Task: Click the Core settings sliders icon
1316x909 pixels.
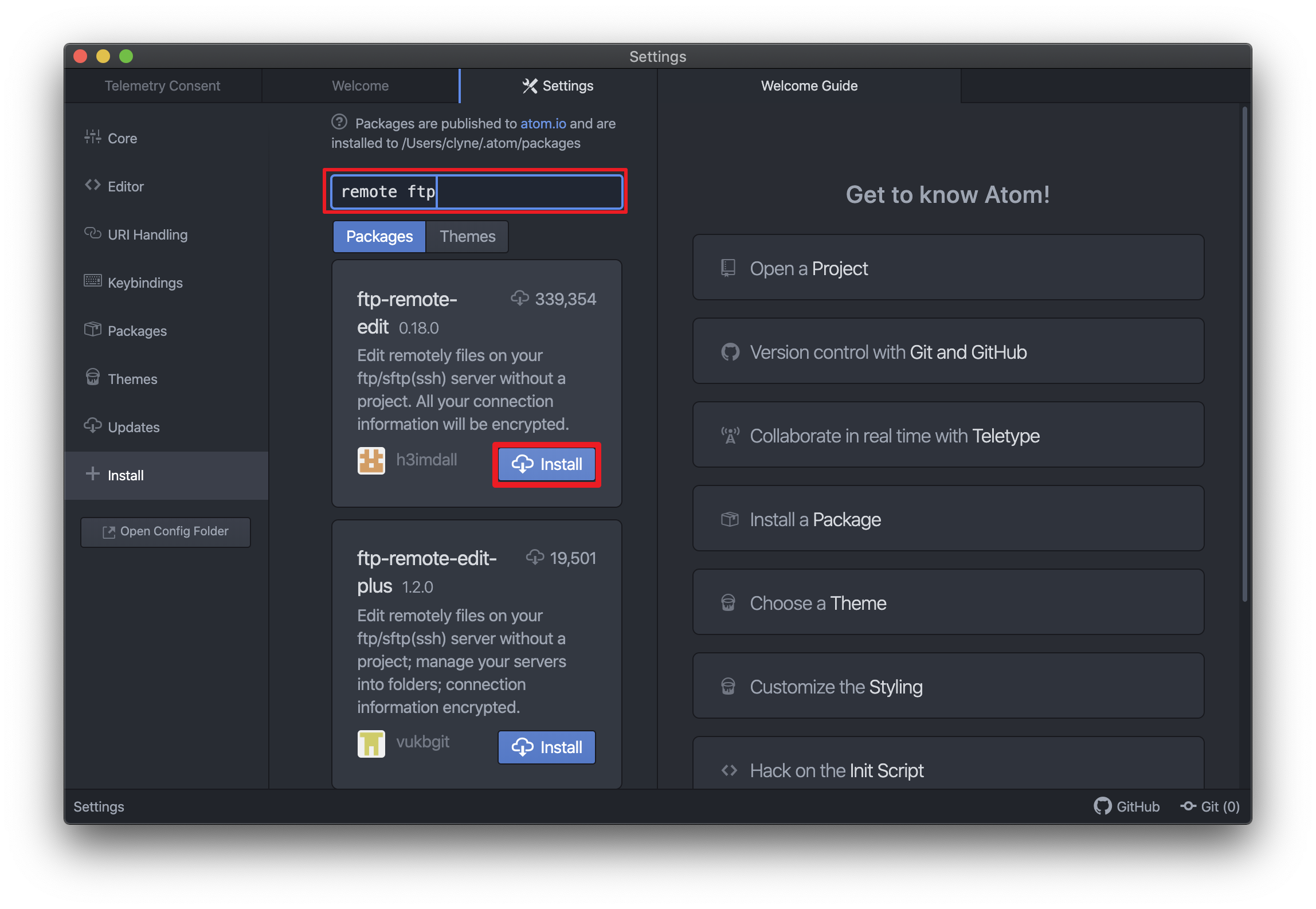Action: [92, 137]
